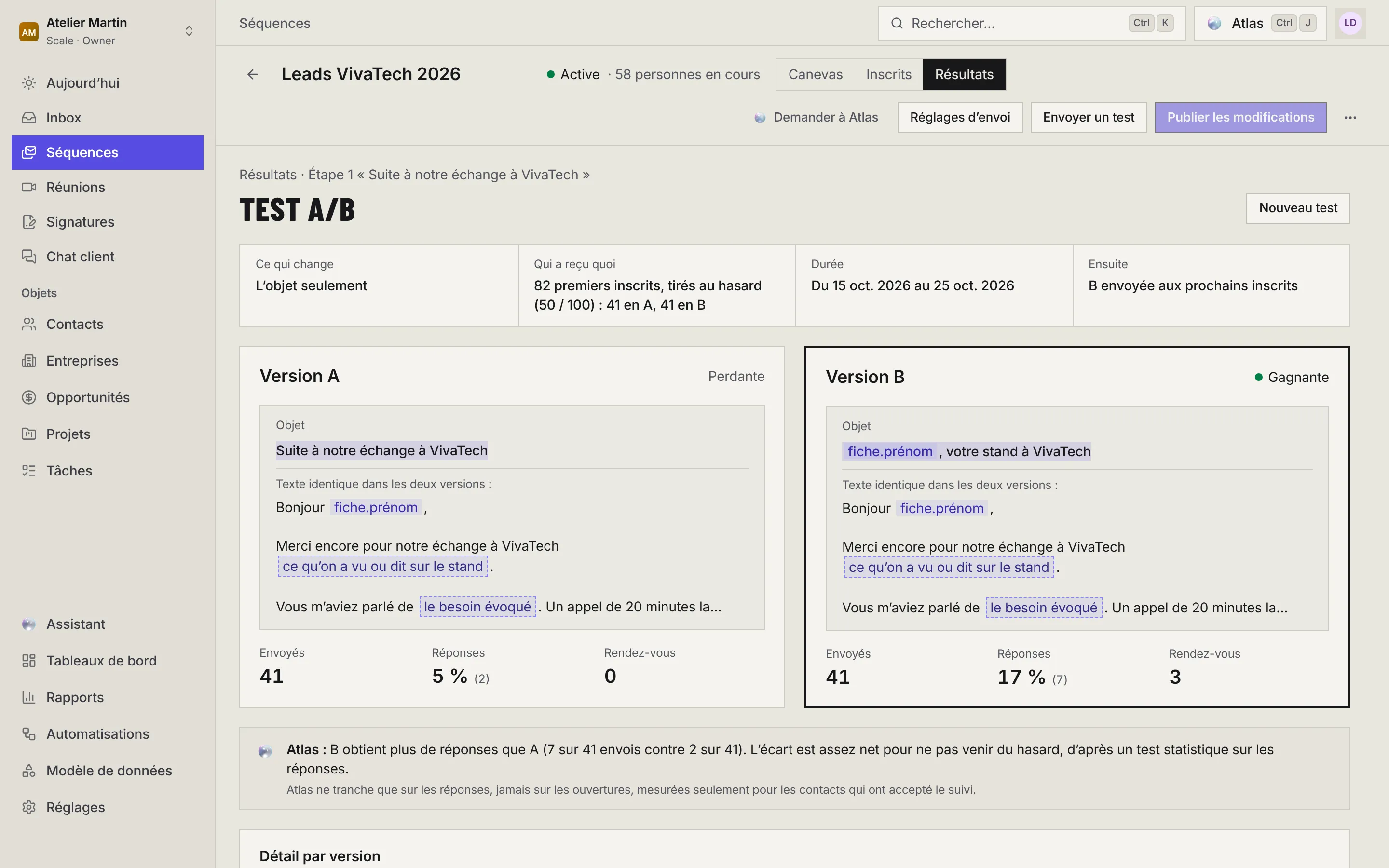Click fiche.prénom token in Version B subject
Screen dimensions: 1389x868
890,452
